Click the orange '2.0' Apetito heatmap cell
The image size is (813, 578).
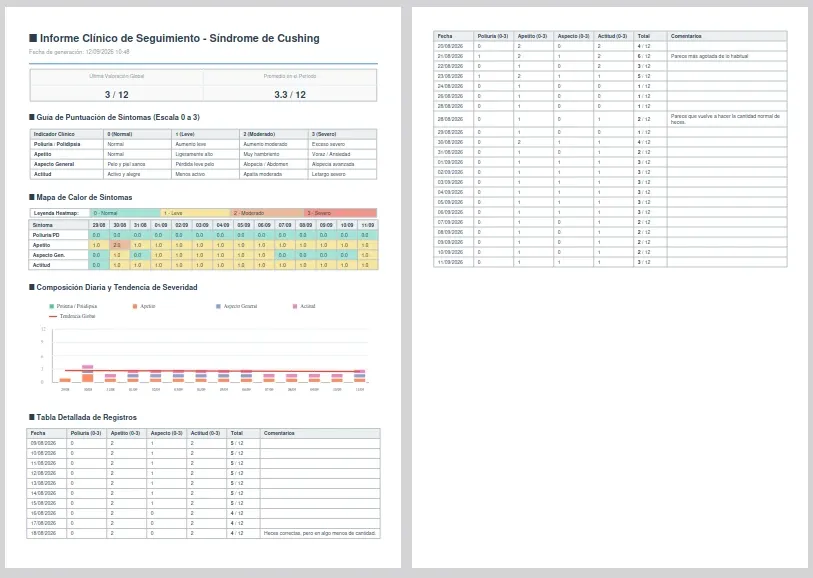point(120,245)
